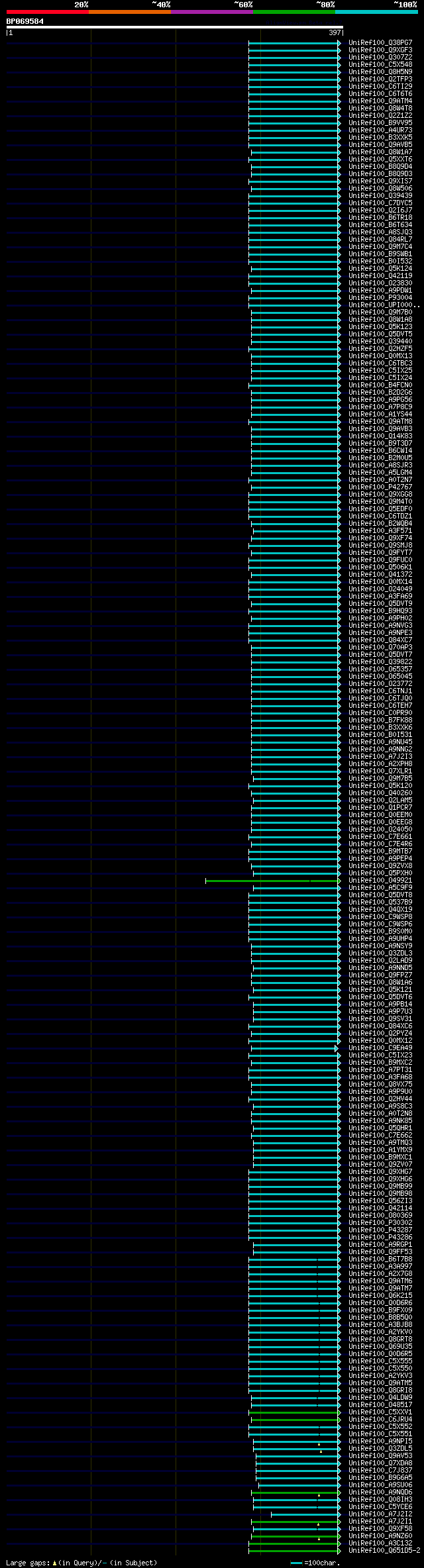Click hit label UniRef100_A5C9F9

[x=380, y=887]
